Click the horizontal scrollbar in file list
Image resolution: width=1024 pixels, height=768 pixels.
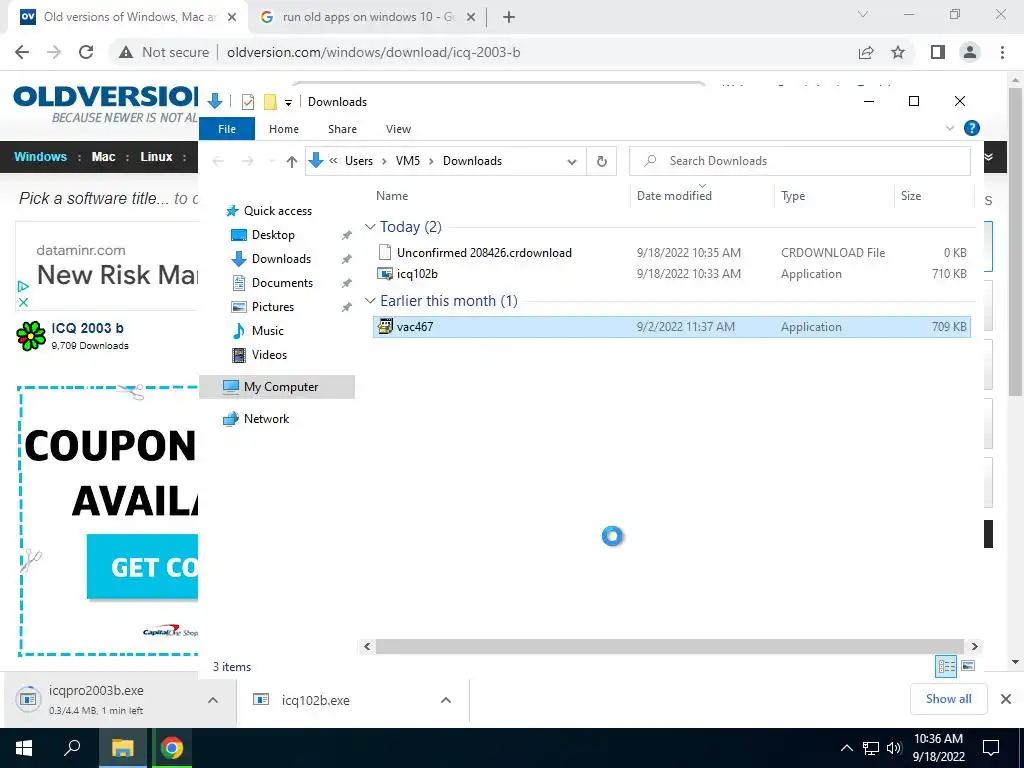click(x=670, y=647)
